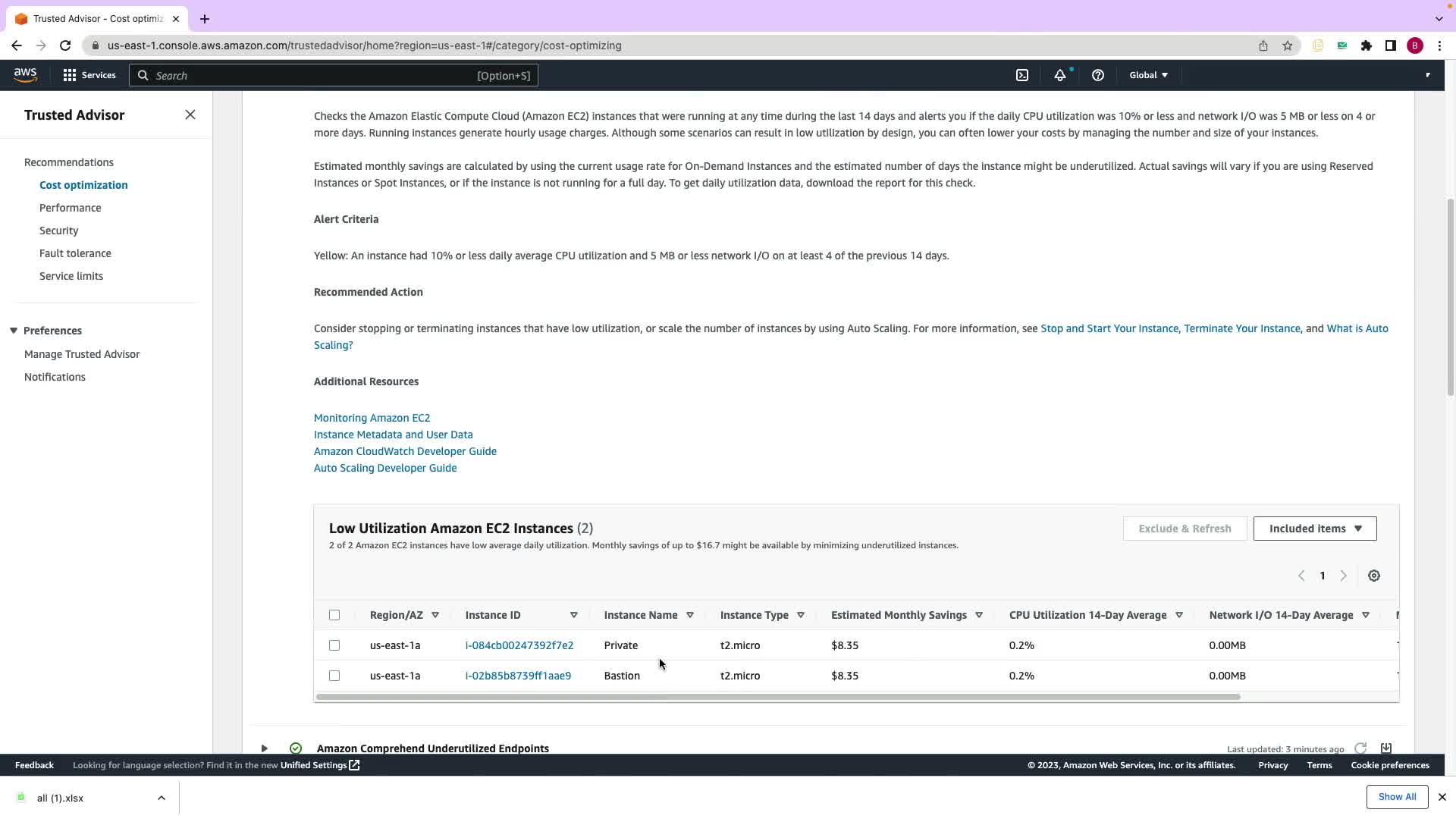Open table preferences gear icon
Image resolution: width=1456 pixels, height=819 pixels.
pos(1373,576)
